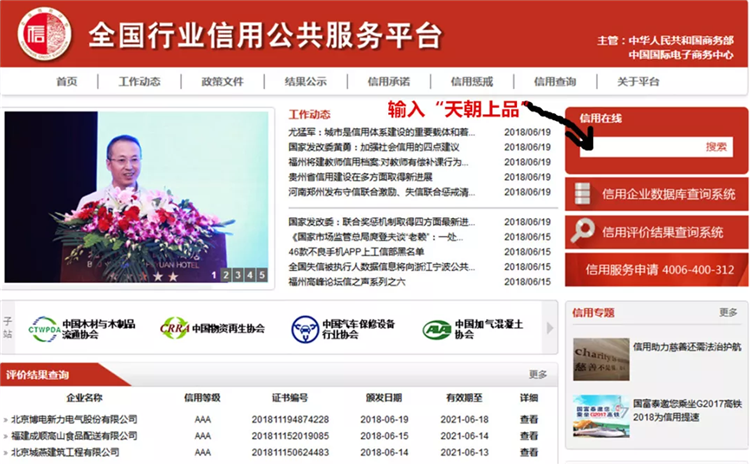The width and height of the screenshot is (750, 470).
Task: Go to 信用查询 in navigation bar
Action: click(554, 82)
